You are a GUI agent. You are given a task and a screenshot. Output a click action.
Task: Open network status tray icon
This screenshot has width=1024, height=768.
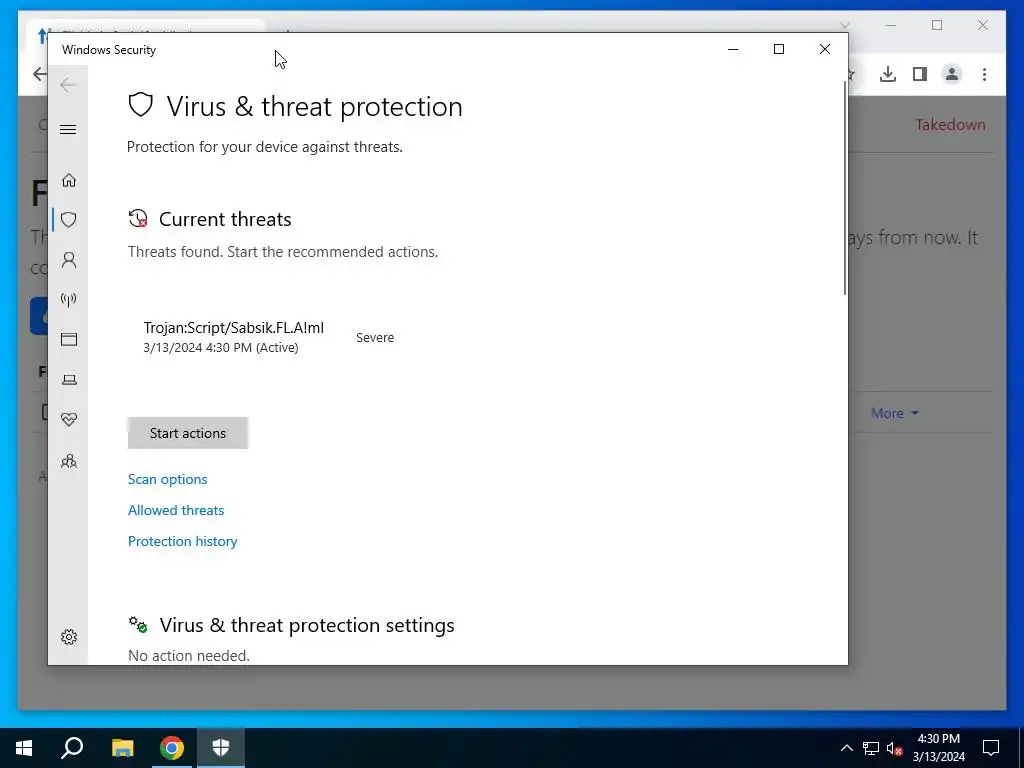pos(871,748)
